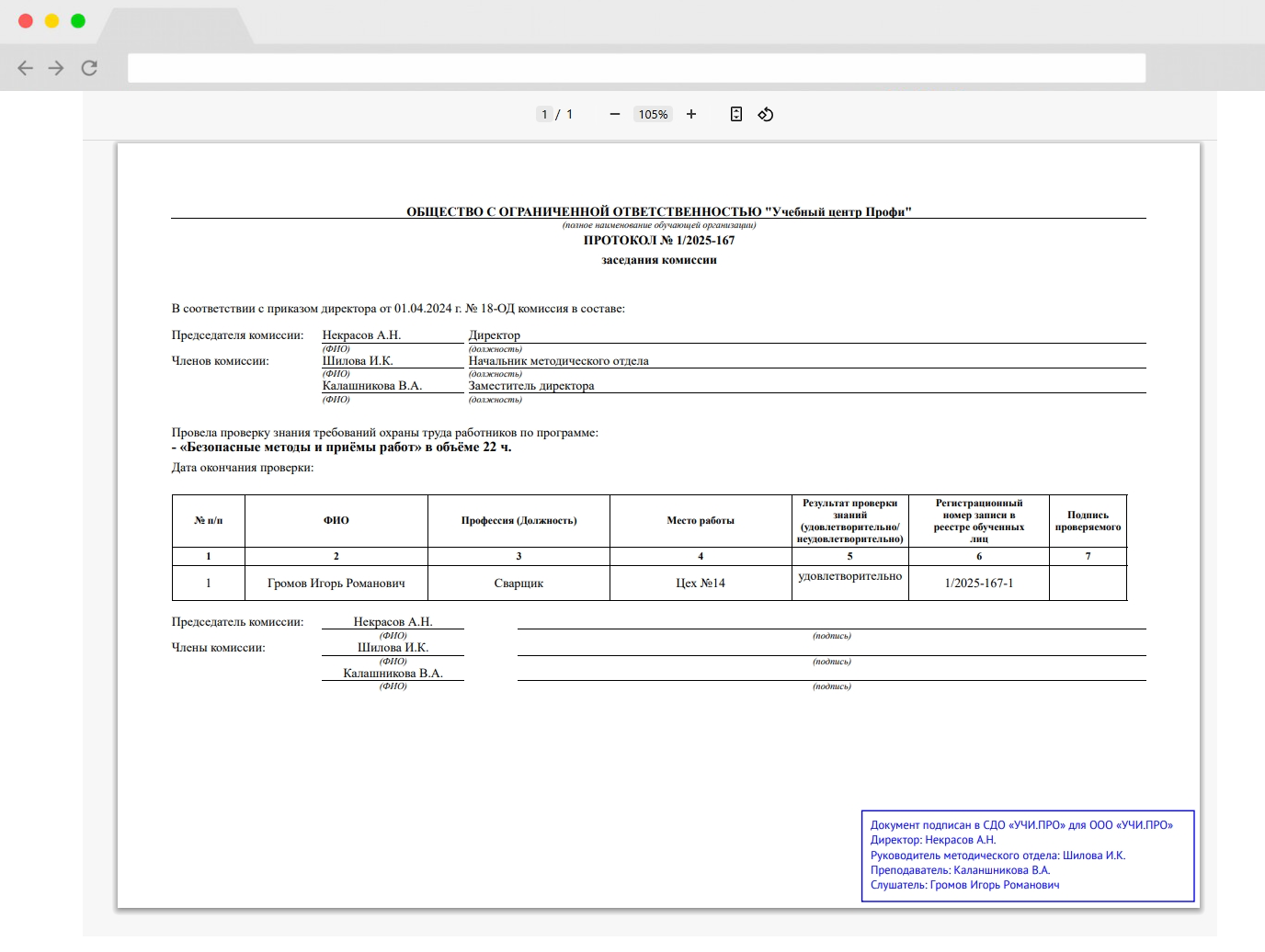The width and height of the screenshot is (1265, 952).
Task: Zoom out with the minus icon
Action: 615,114
